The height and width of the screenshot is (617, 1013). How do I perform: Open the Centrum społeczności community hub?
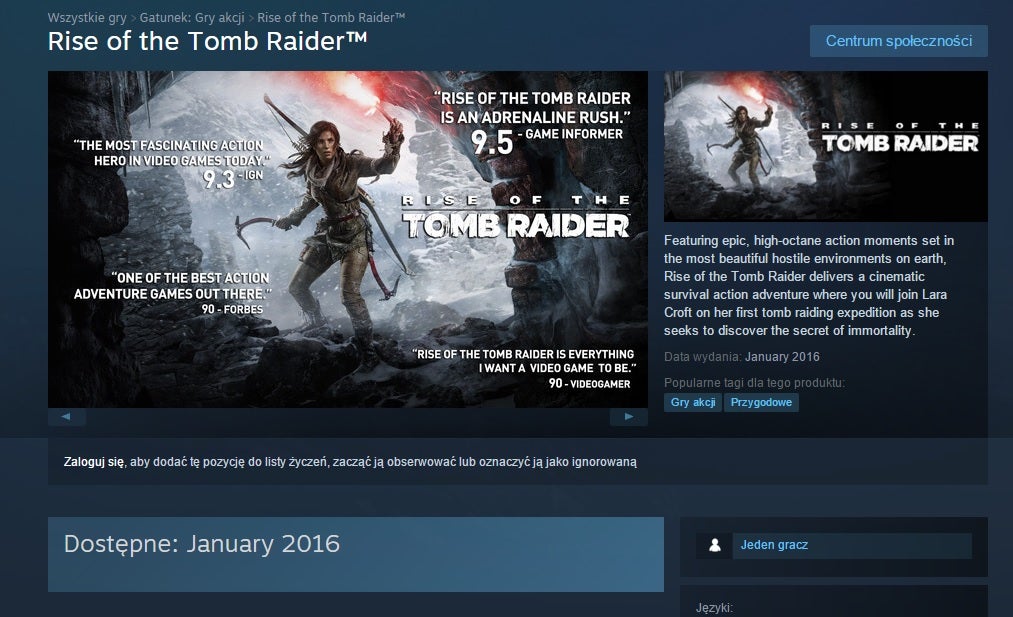[x=899, y=41]
